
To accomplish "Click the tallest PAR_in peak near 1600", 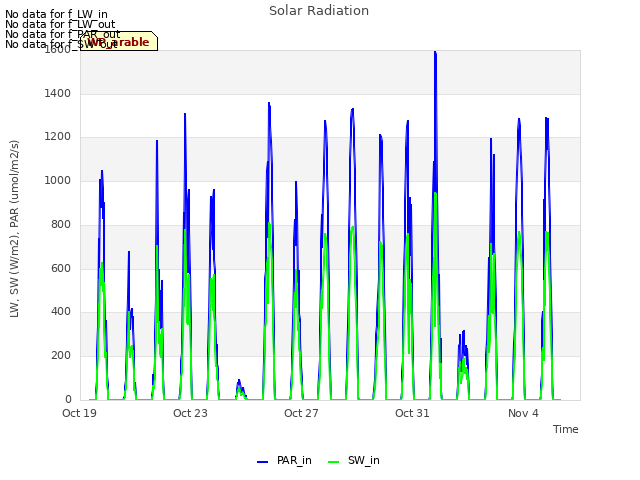I will pos(435,52).
